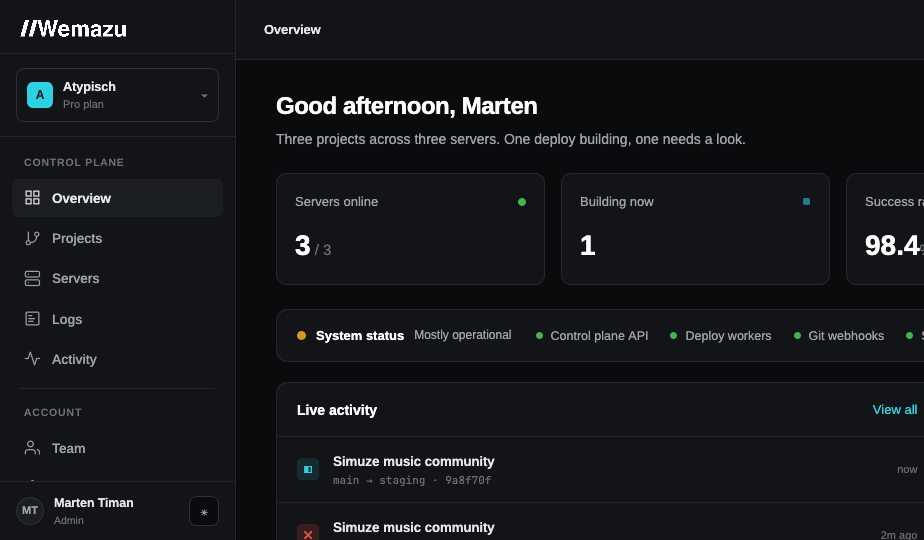Open the View all live activity link
Viewport: 924px width, 540px height.
pyautogui.click(x=895, y=410)
